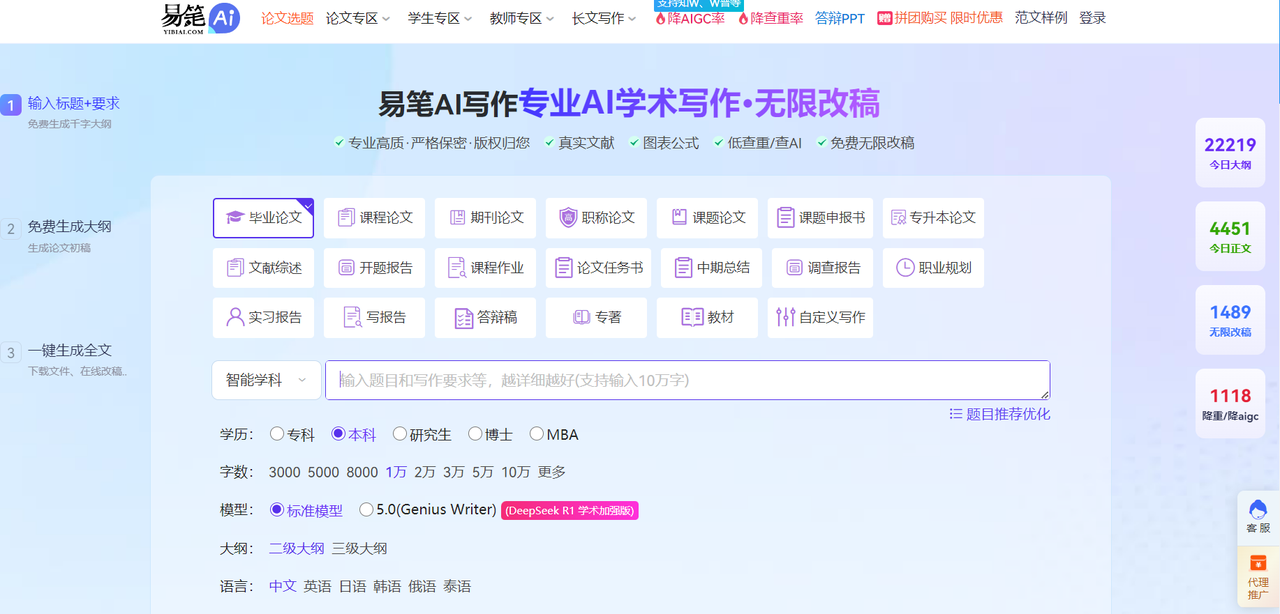Click the 无限改稿 1489 counter card
Screen dimensions: 1280x614
[1230, 320]
